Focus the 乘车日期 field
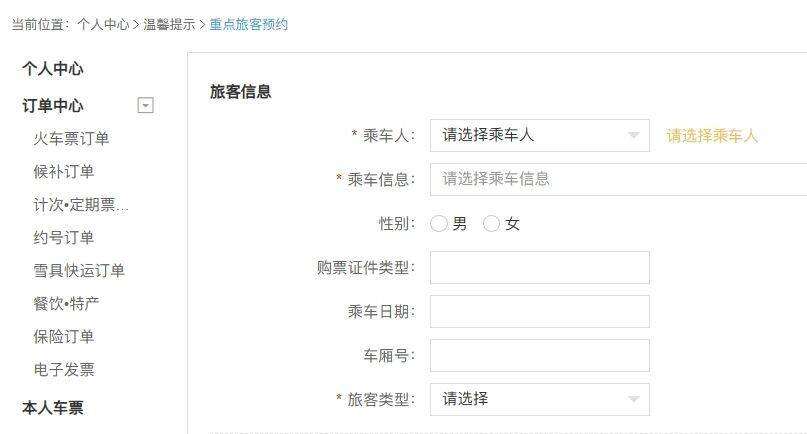The image size is (807, 434). coord(539,312)
